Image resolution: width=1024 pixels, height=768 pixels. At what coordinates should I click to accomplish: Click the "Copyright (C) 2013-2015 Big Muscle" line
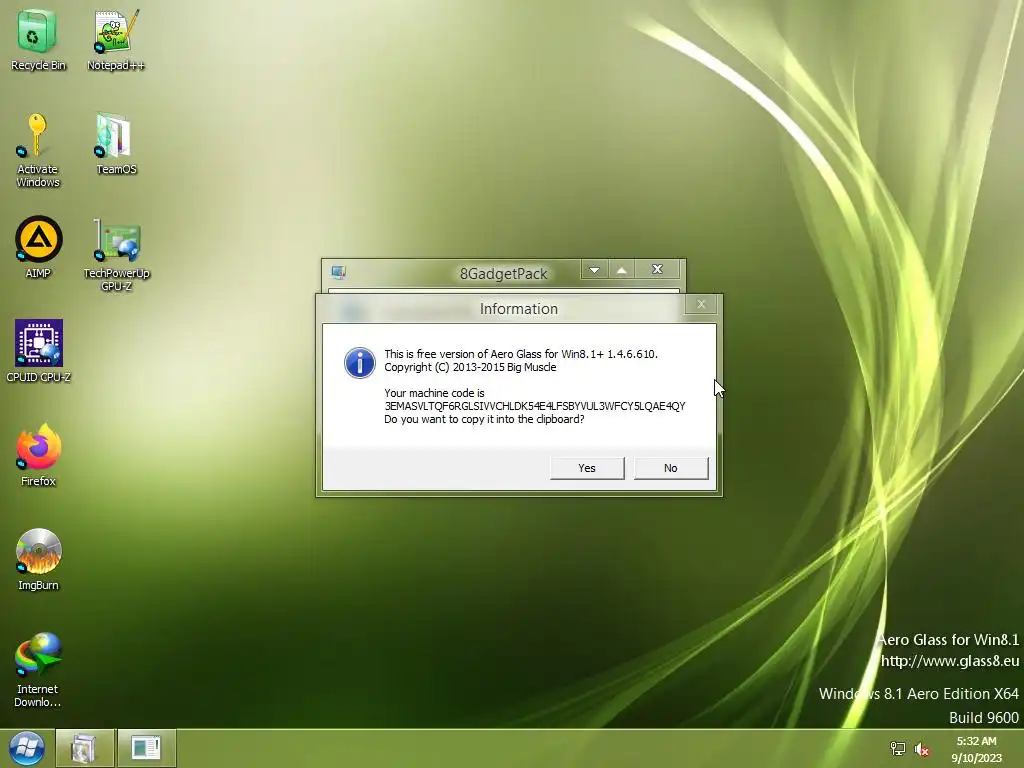pos(470,367)
